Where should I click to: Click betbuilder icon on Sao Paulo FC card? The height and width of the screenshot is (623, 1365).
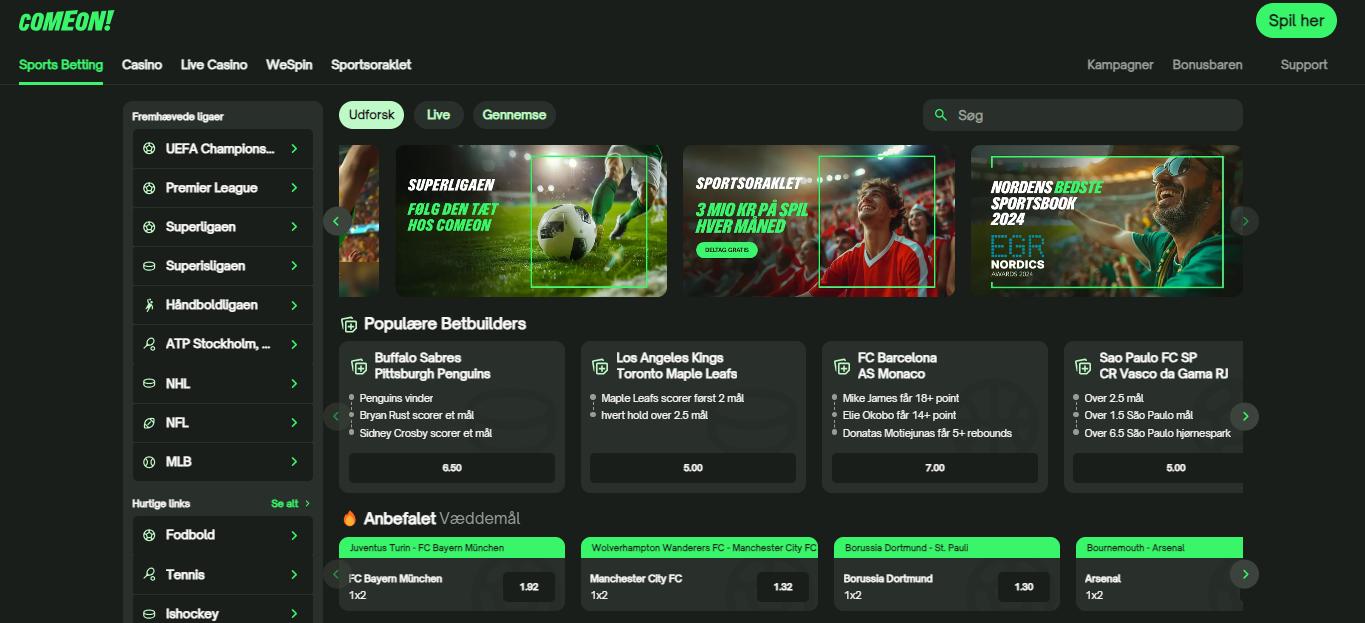[1083, 366]
